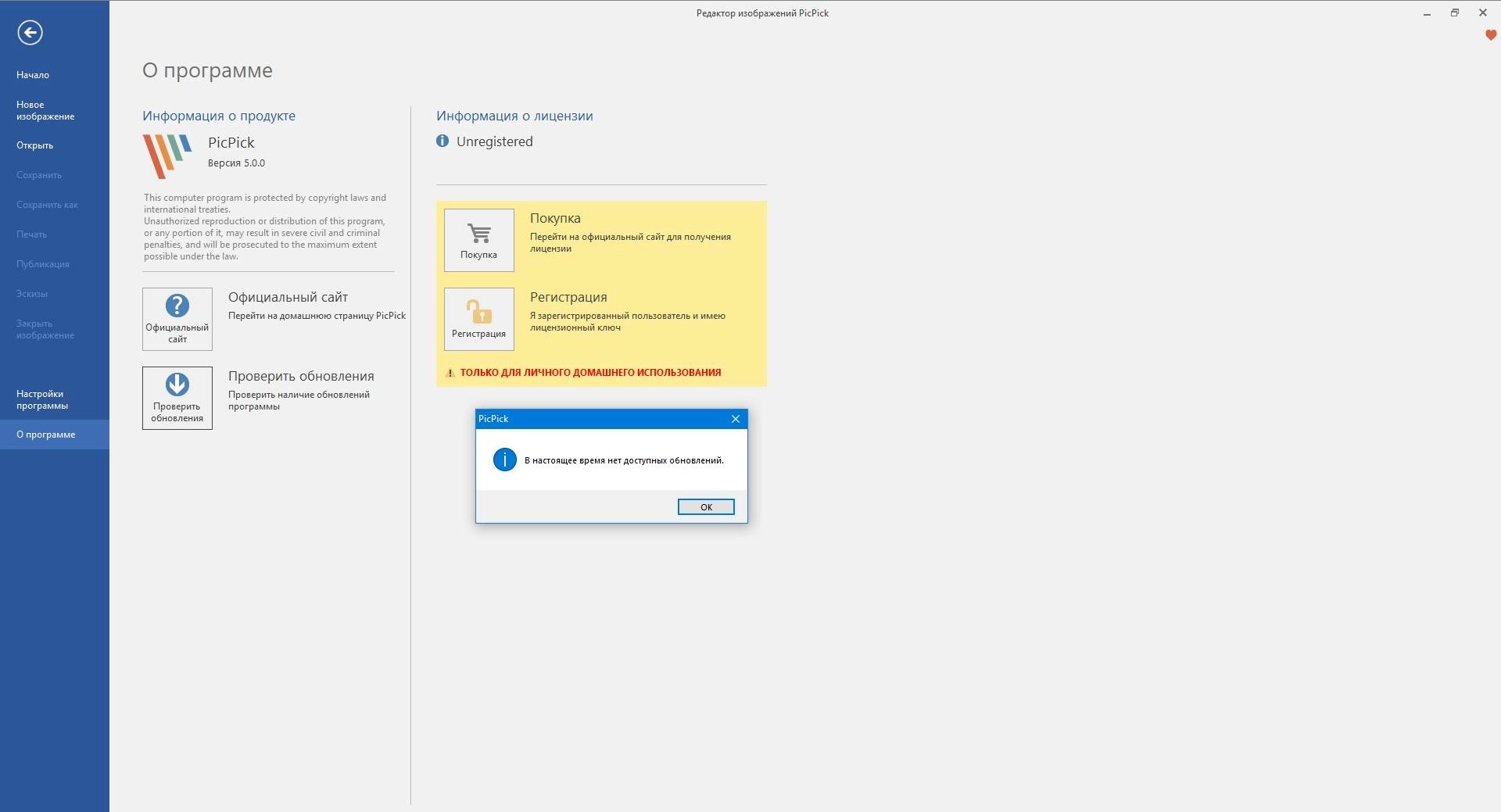
Task: Click the Проверить обновления download button
Action: [x=177, y=398]
